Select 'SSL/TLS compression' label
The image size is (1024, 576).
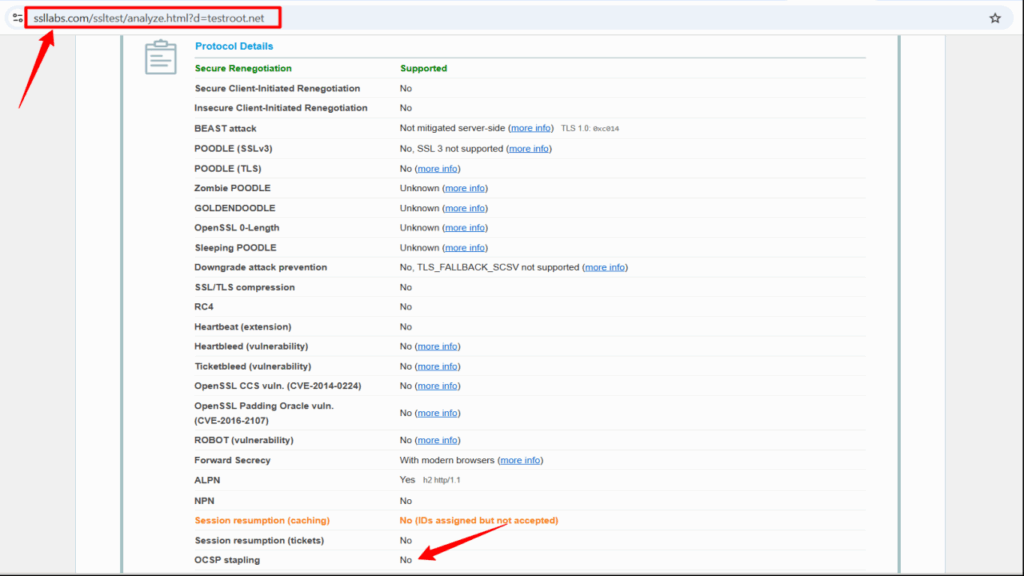point(244,287)
